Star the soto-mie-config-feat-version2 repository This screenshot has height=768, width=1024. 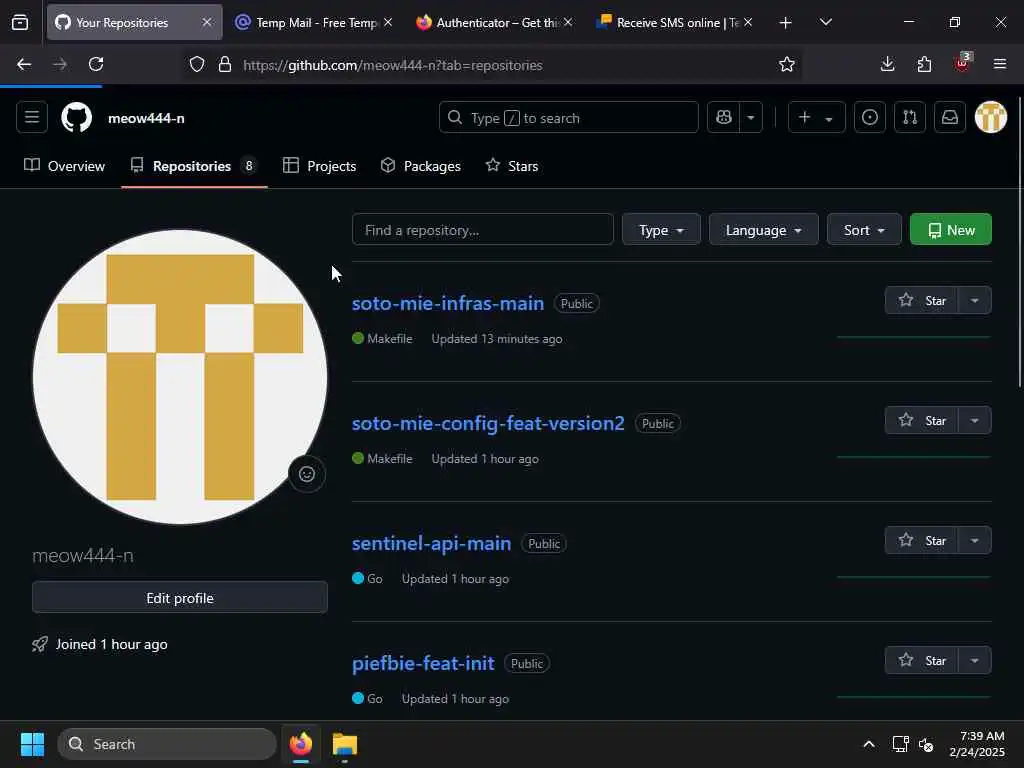click(x=921, y=421)
